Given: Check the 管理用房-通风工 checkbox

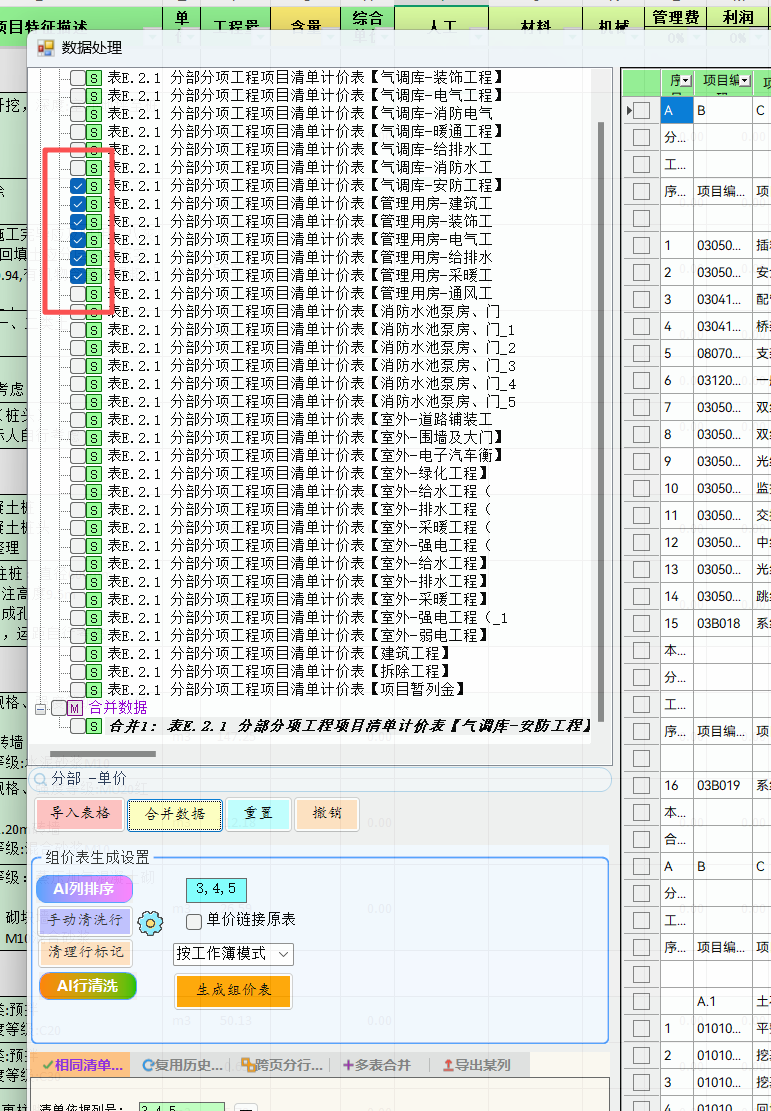Looking at the screenshot, I should (77, 294).
